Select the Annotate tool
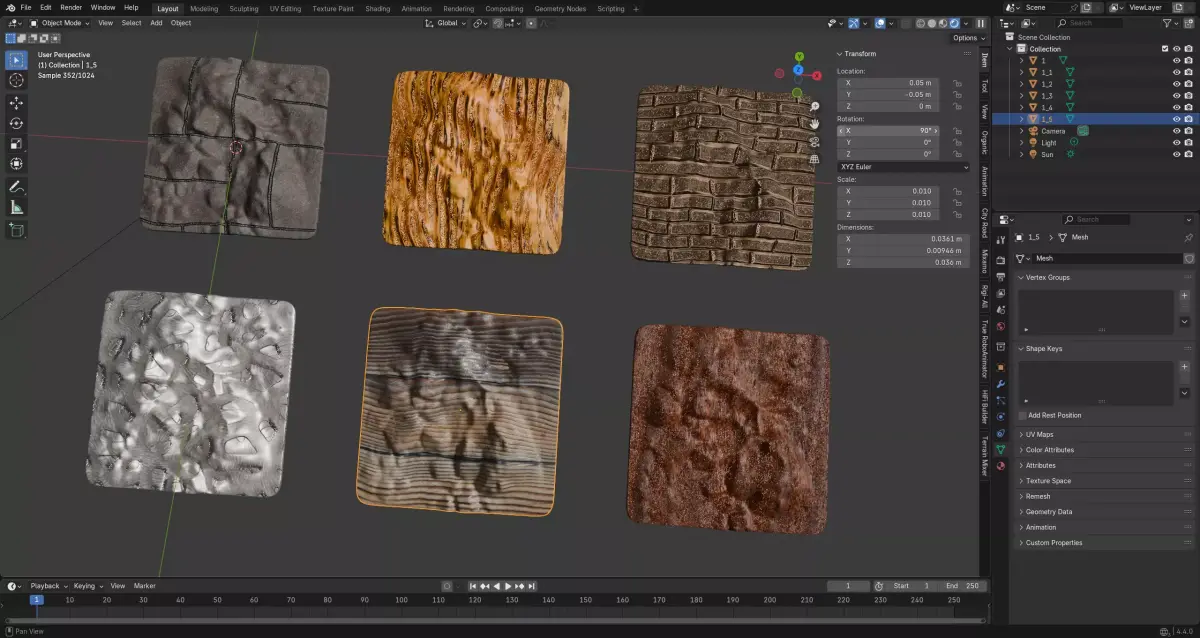Viewport: 1200px width, 638px height. (x=16, y=187)
